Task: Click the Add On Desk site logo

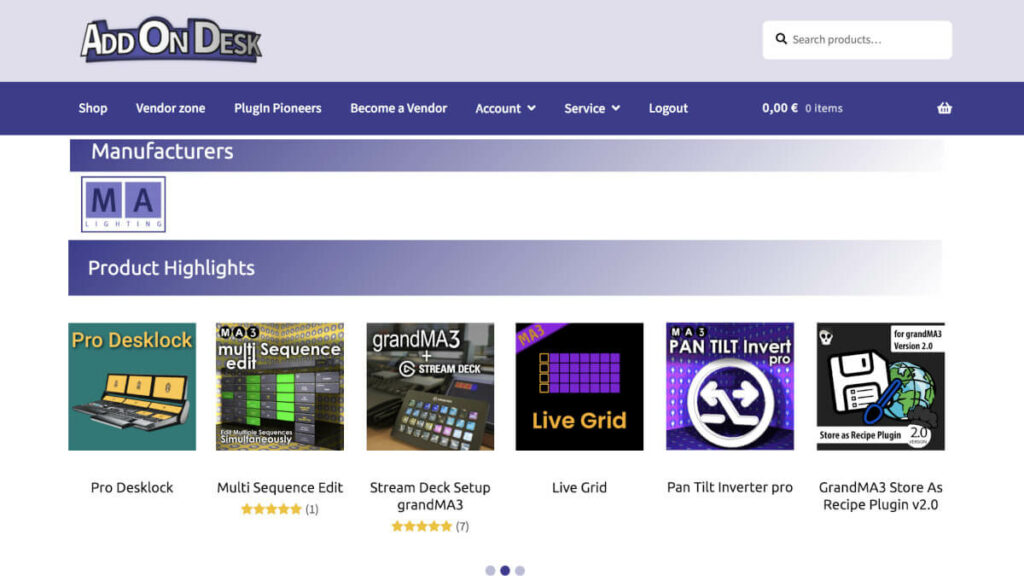Action: tap(170, 40)
